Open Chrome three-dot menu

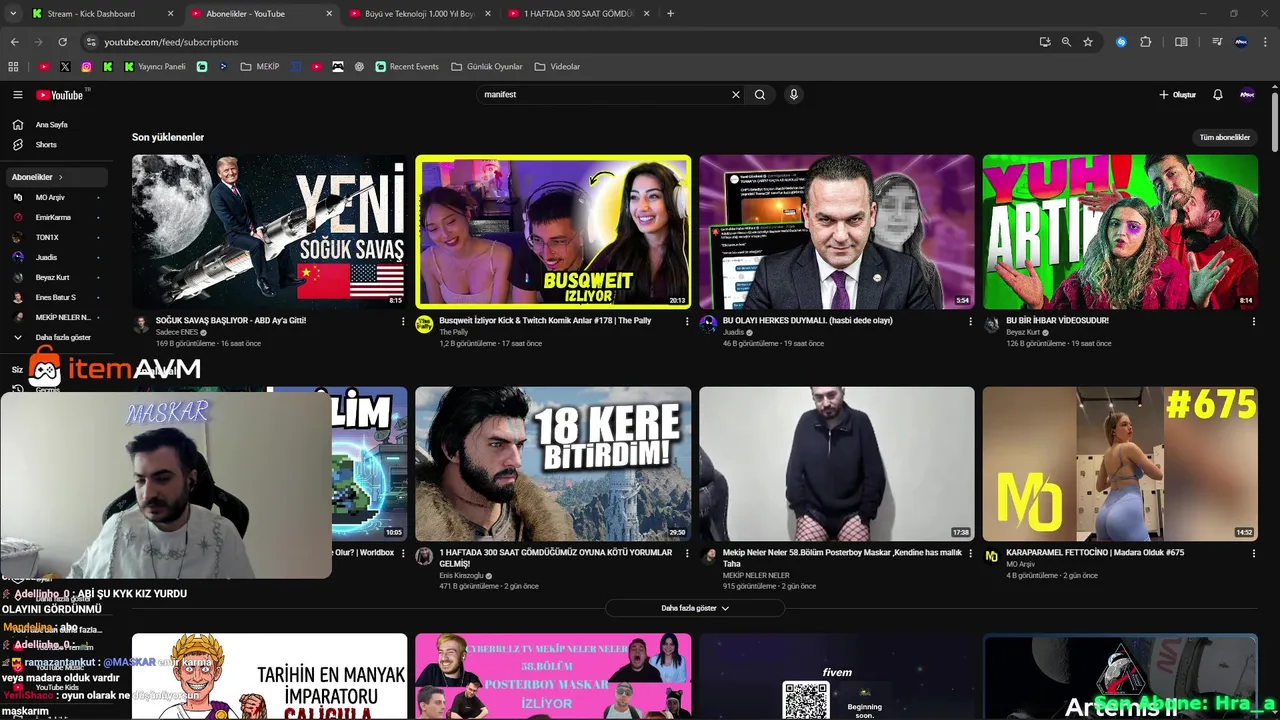pos(1265,42)
